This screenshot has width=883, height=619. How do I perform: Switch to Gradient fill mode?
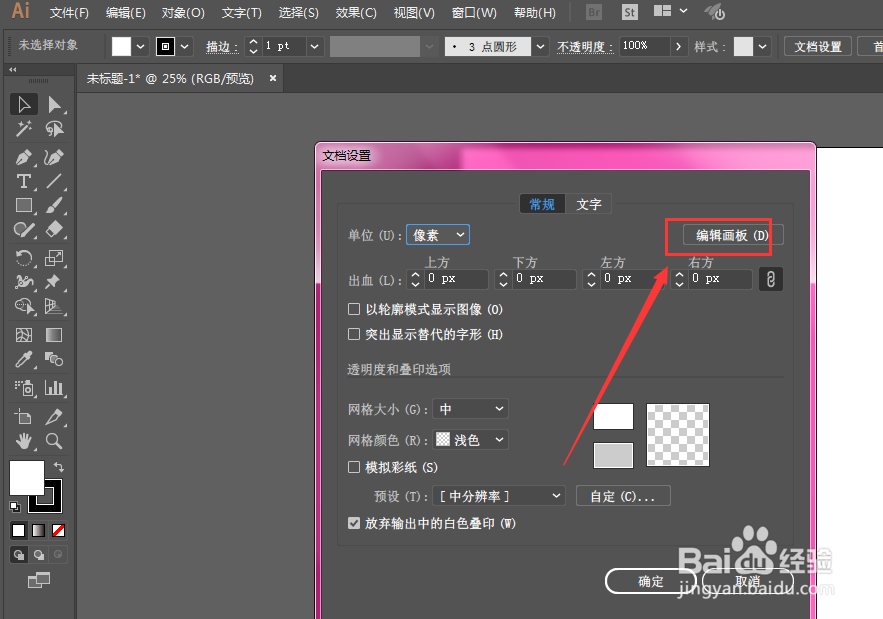pos(38,531)
